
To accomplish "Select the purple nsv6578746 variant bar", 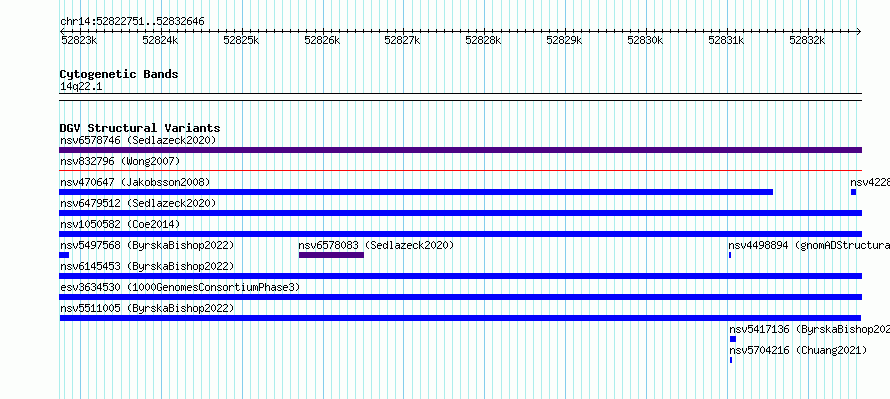I will tap(460, 150).
